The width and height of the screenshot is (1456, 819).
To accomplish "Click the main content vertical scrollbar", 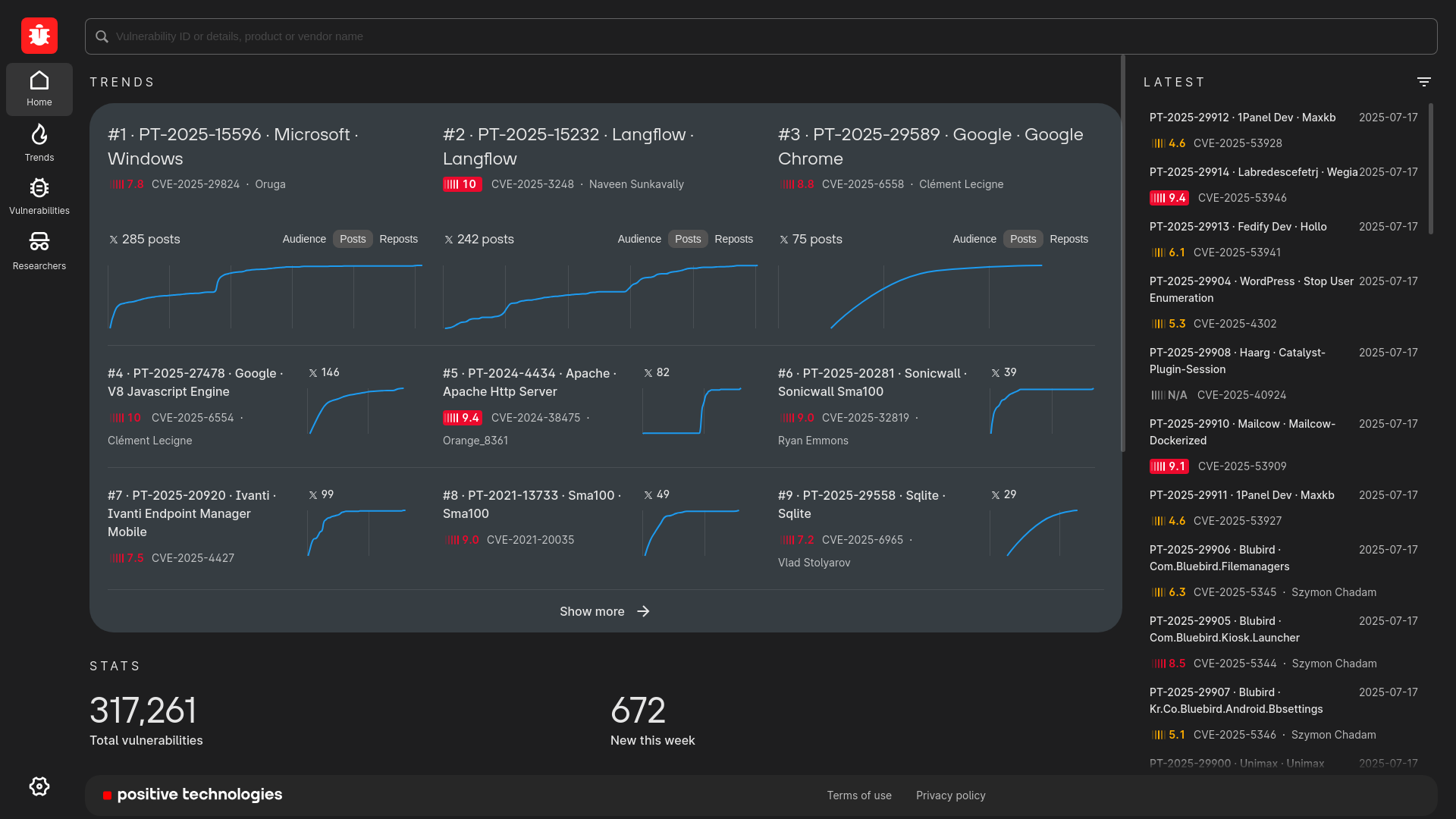I will click(1123, 254).
